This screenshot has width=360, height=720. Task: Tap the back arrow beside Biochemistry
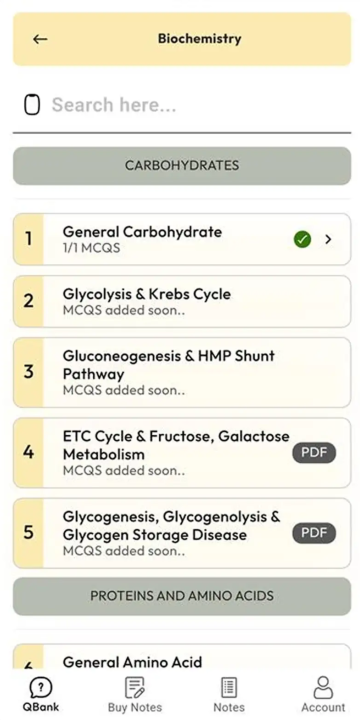click(40, 39)
